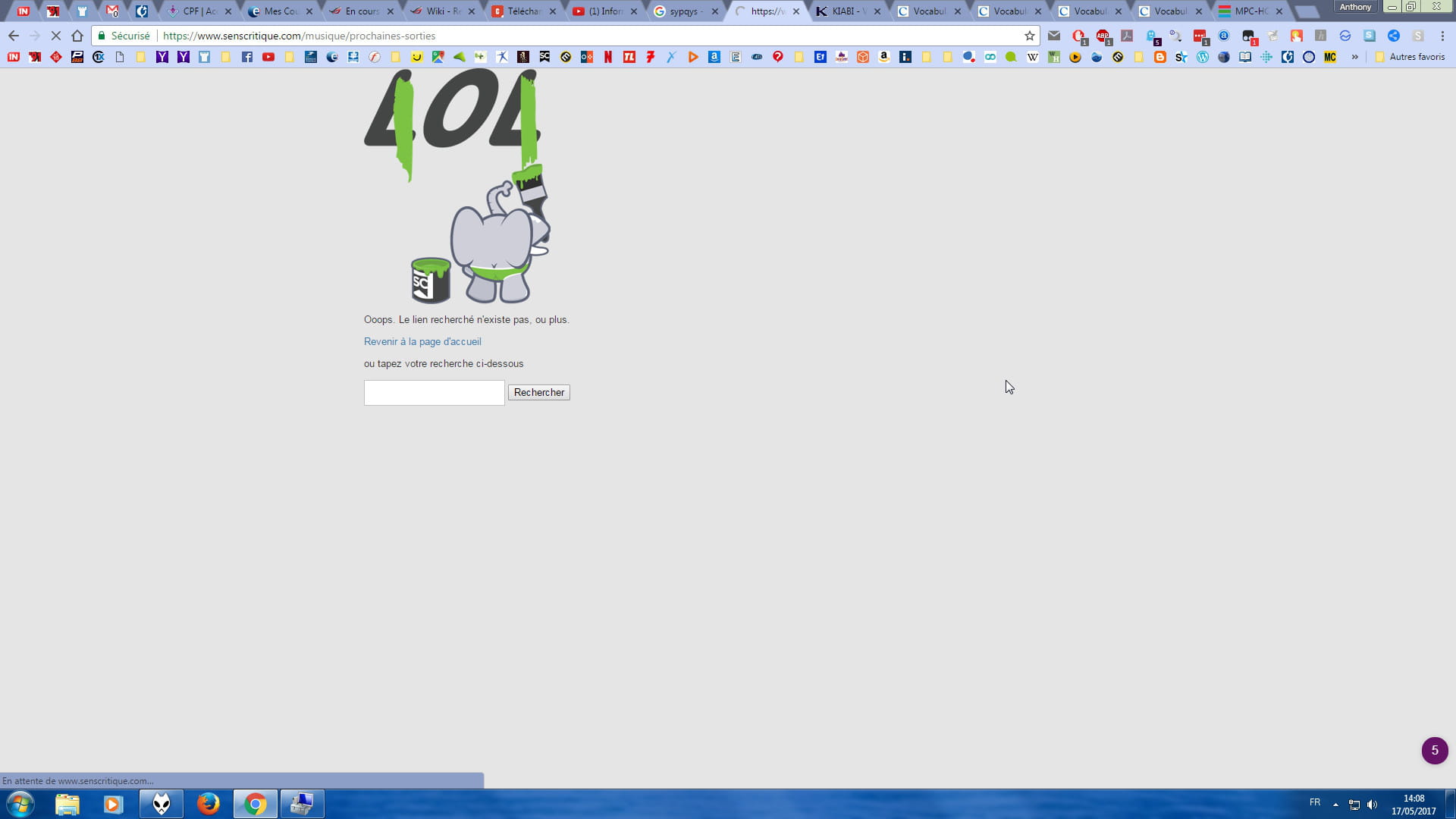The image size is (1456, 819).
Task: Open the Google Maps bookmark
Action: point(438,57)
